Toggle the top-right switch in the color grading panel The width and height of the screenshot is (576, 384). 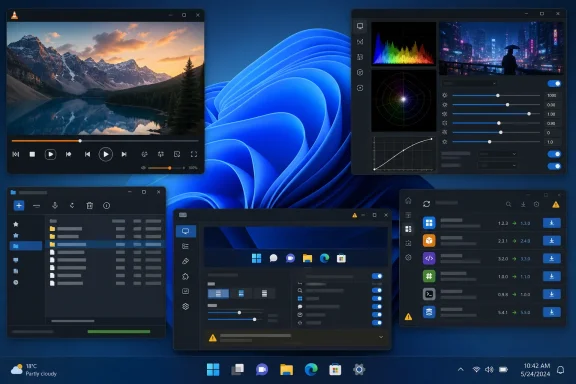(x=554, y=83)
